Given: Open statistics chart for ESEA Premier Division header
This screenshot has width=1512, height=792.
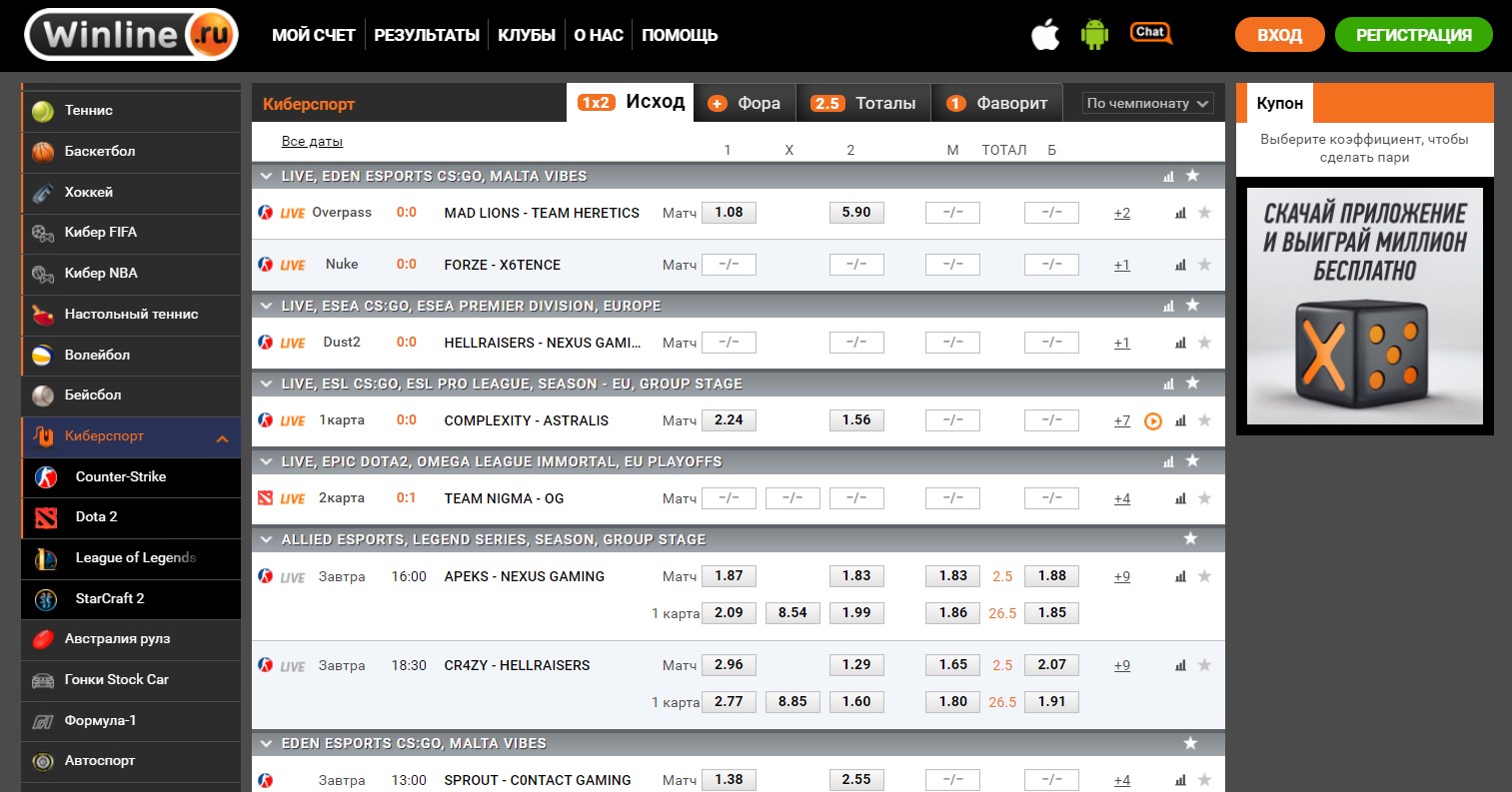Looking at the screenshot, I should (1168, 306).
